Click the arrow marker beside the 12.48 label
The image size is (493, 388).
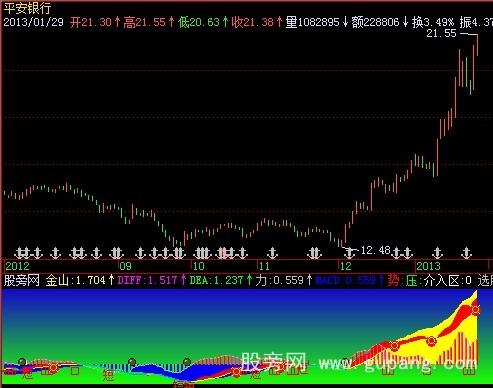click(349, 252)
